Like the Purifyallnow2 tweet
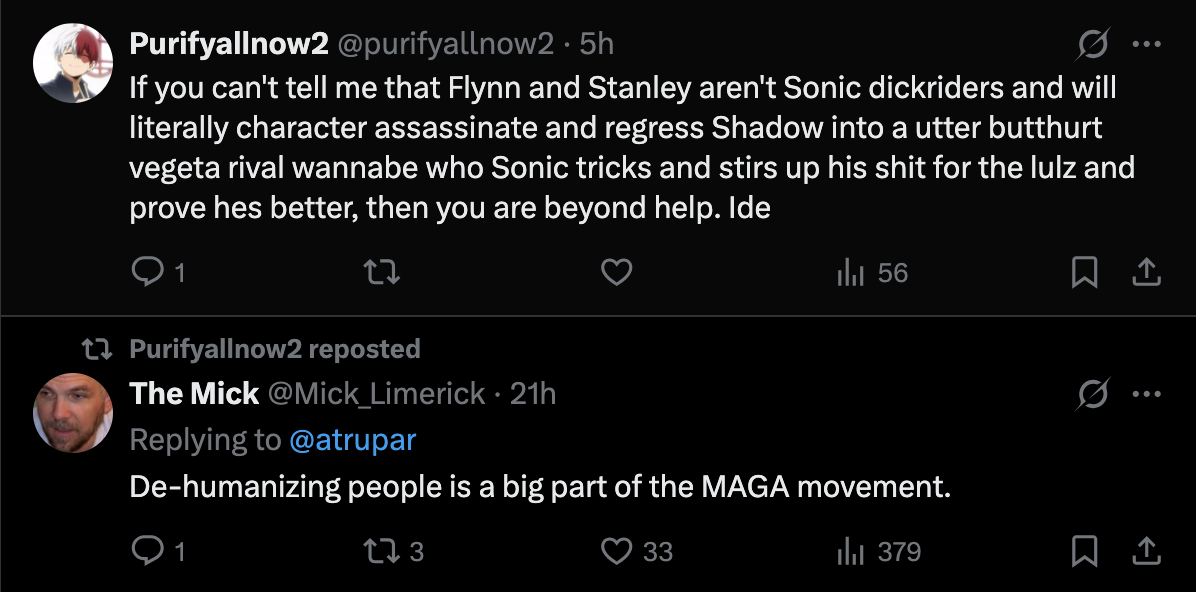The height and width of the screenshot is (592, 1196). coord(616,272)
